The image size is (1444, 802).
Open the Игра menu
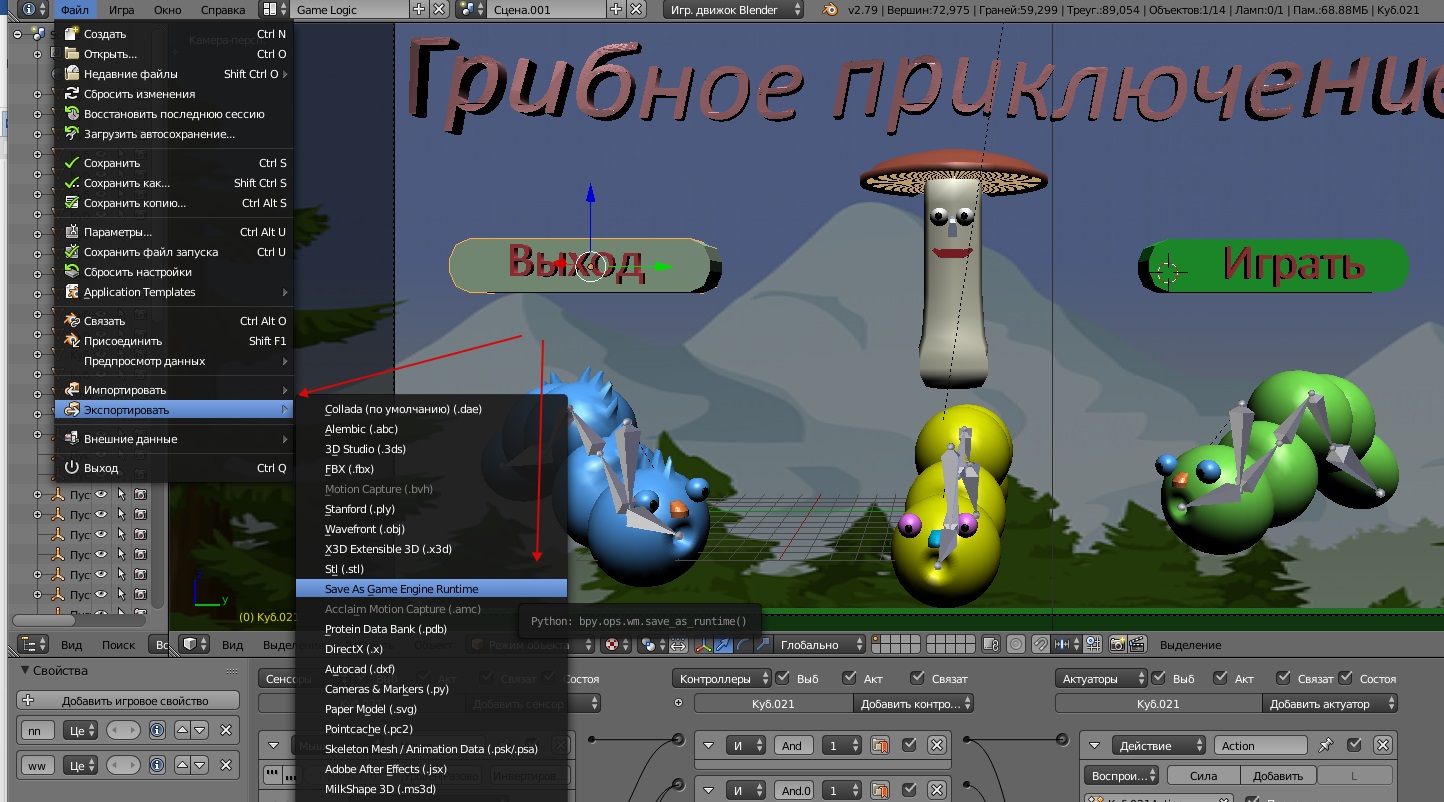coord(121,9)
